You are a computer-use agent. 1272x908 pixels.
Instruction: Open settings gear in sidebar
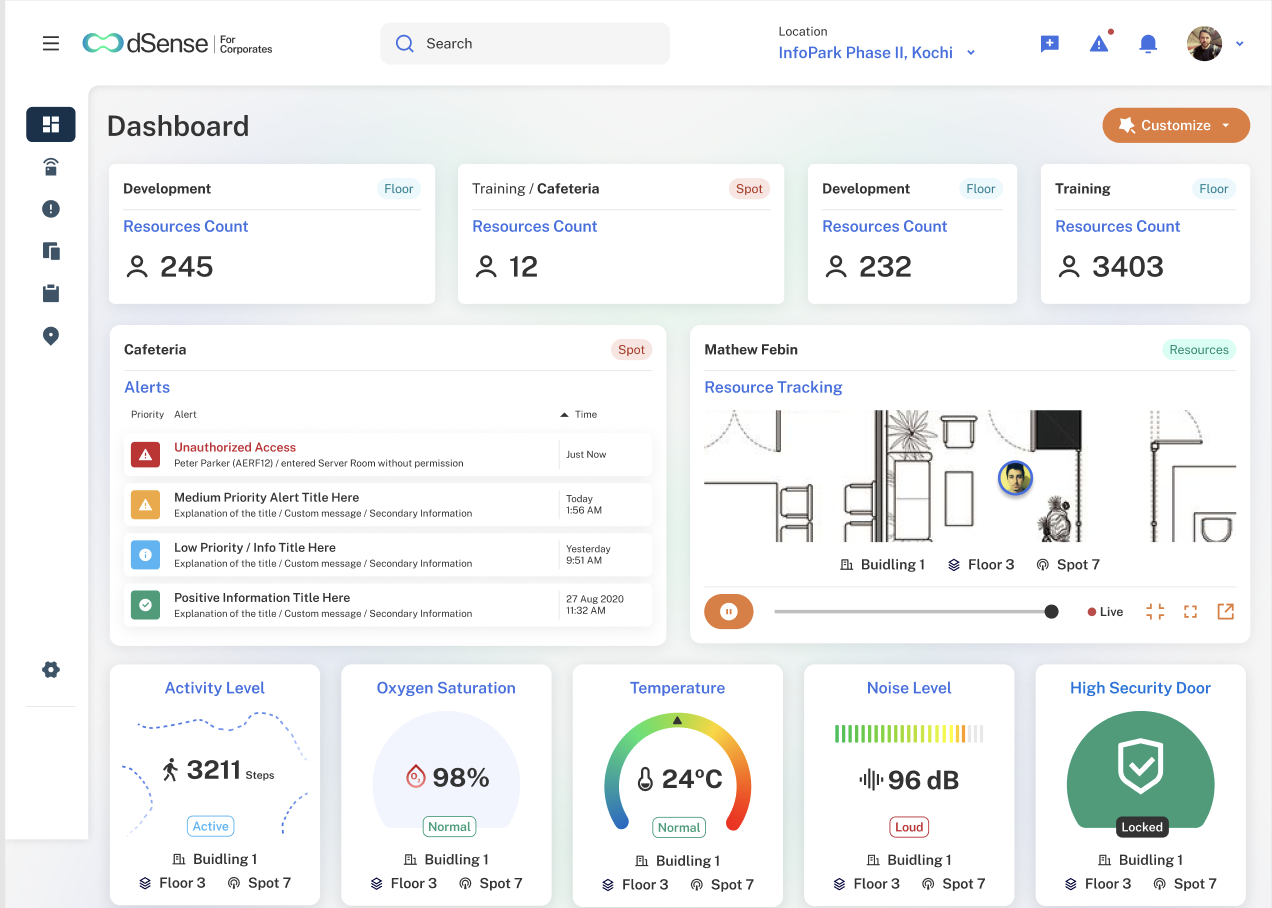click(51, 670)
